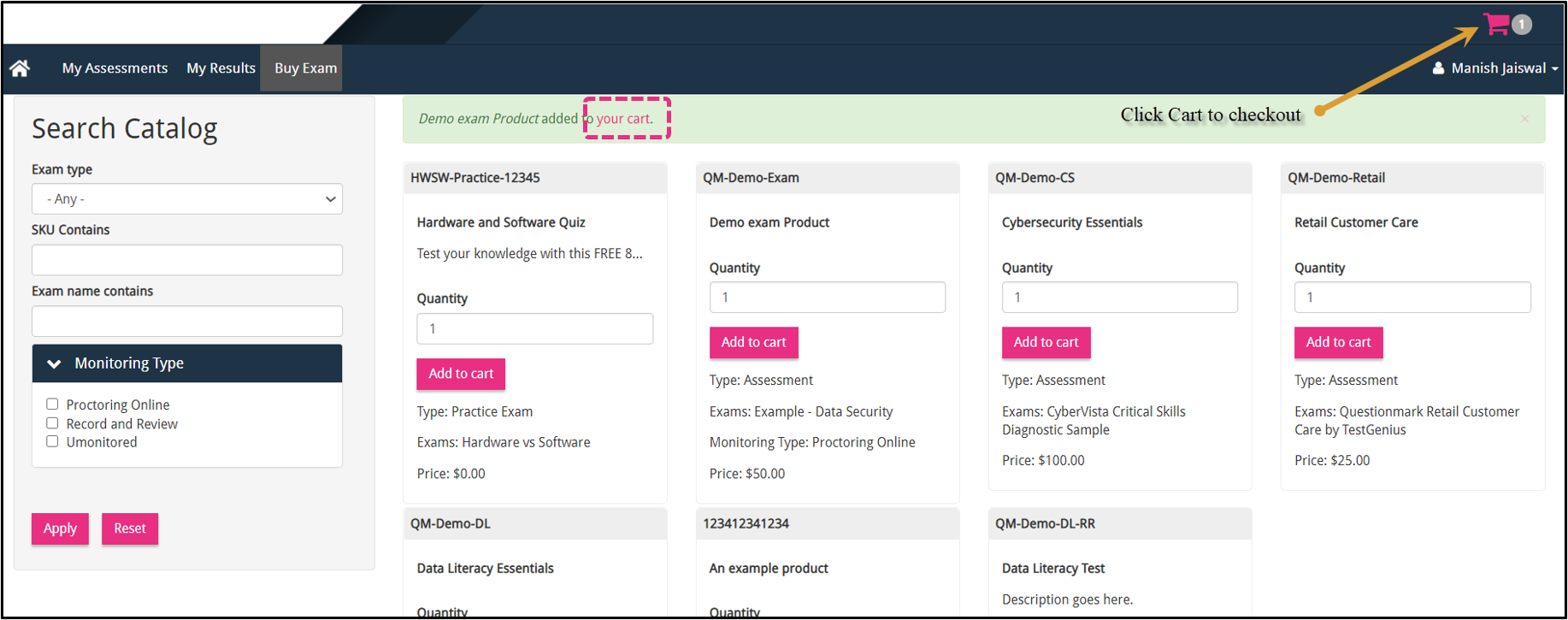Check the Umonitored option
Image resolution: width=1568 pixels, height=620 pixels.
pos(52,442)
